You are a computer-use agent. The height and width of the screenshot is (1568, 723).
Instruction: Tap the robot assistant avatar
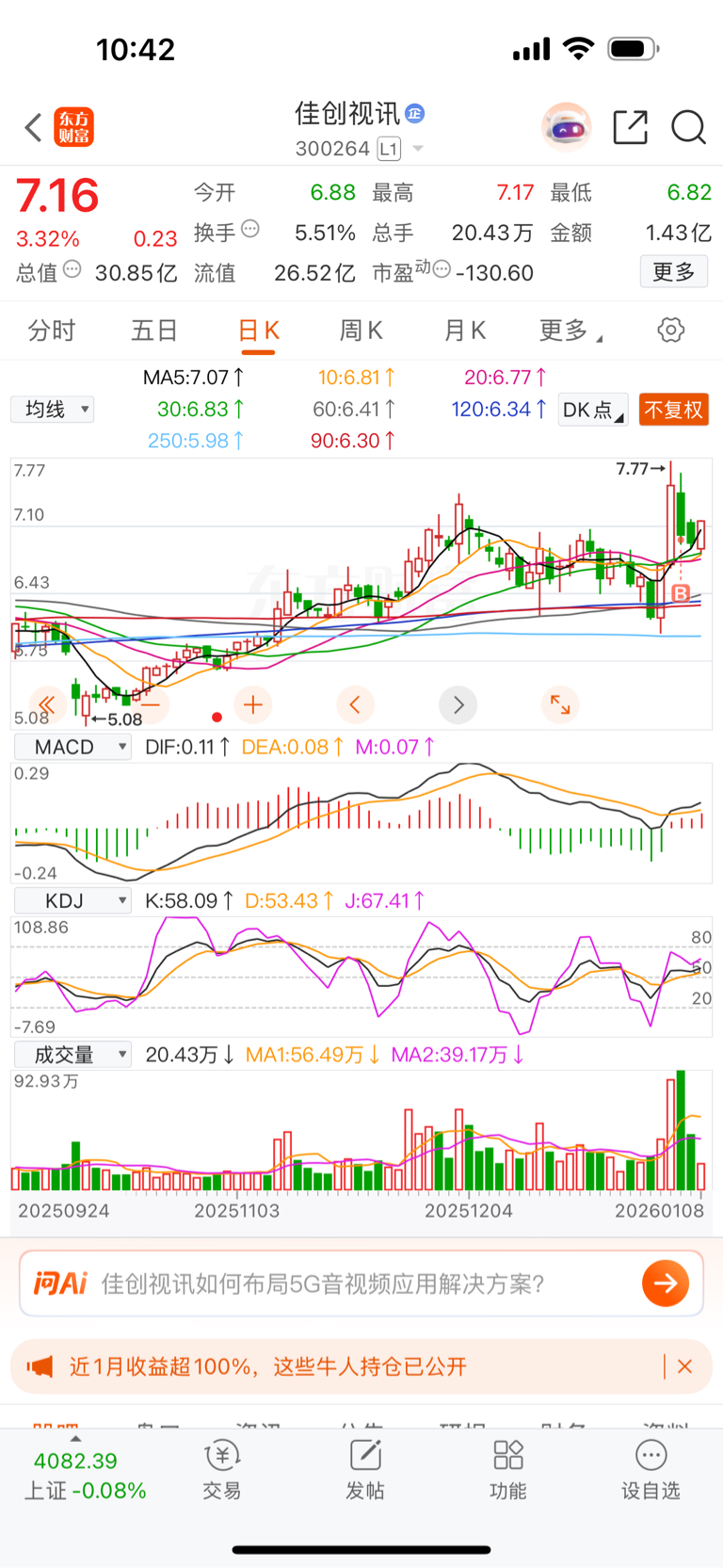(566, 126)
